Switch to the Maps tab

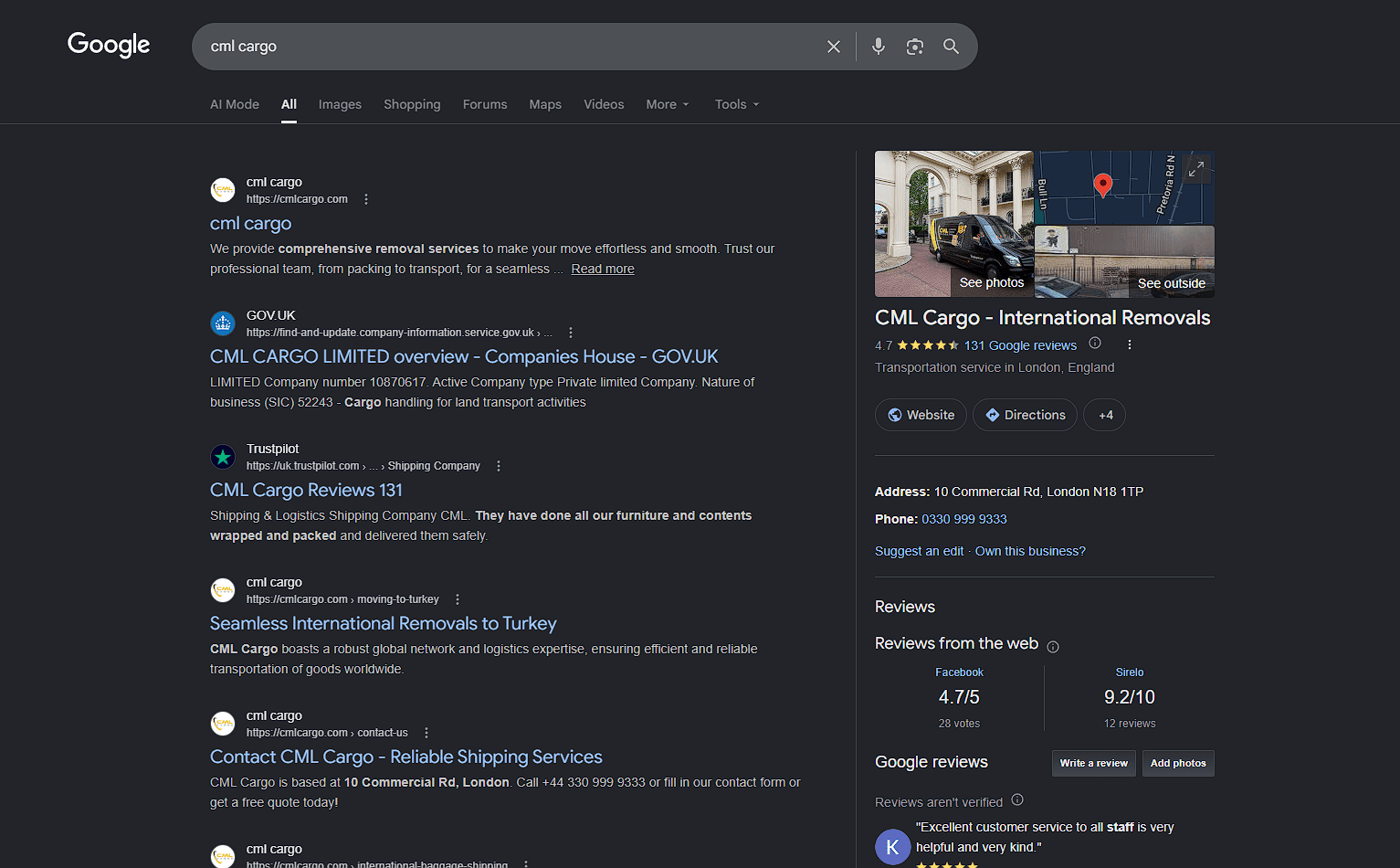click(x=545, y=104)
